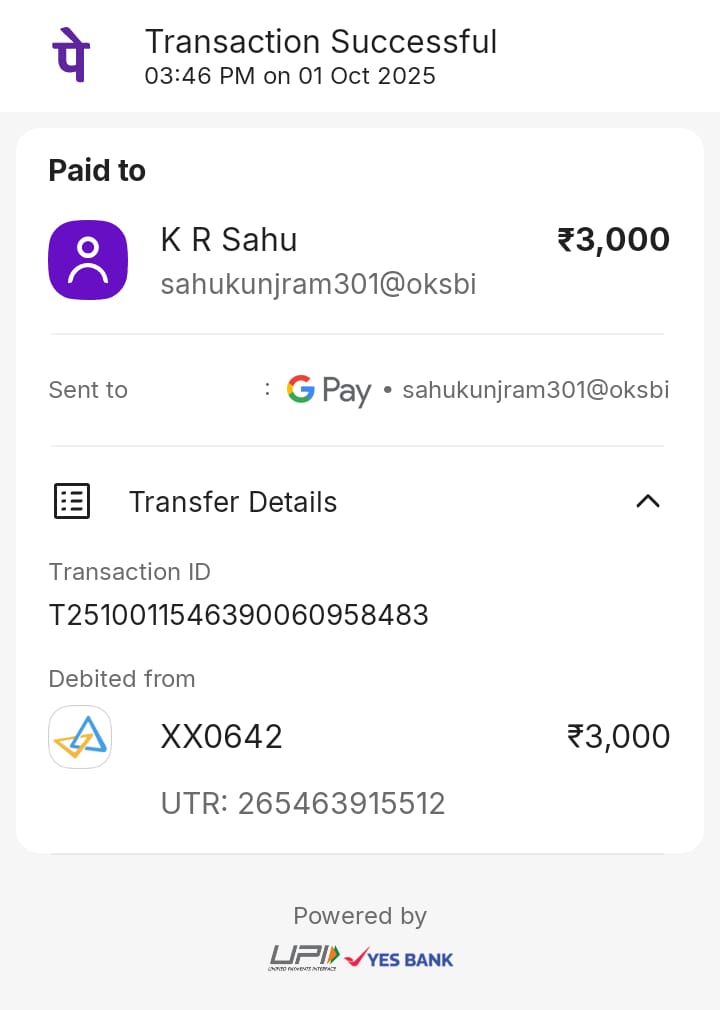The image size is (720, 1010).
Task: Tap the UPI logo
Action: (304, 957)
